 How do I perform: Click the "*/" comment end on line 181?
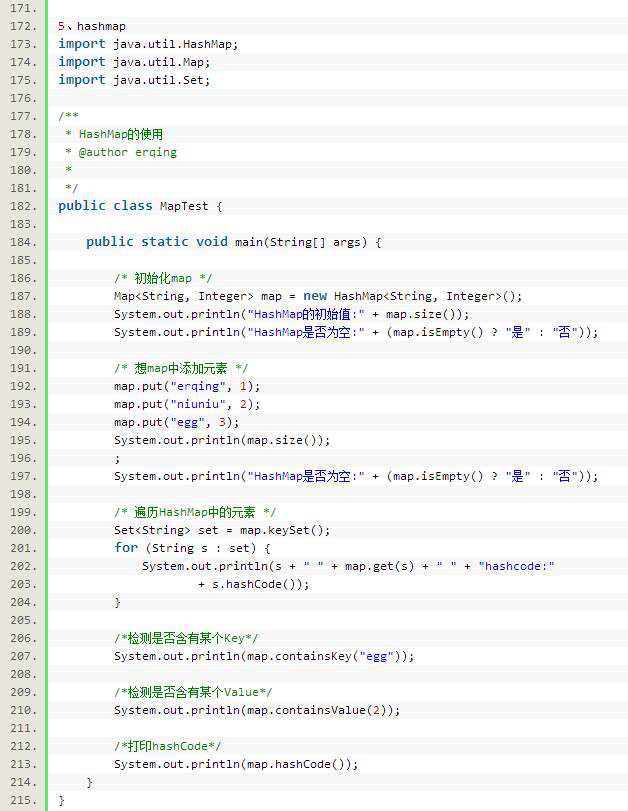72,188
